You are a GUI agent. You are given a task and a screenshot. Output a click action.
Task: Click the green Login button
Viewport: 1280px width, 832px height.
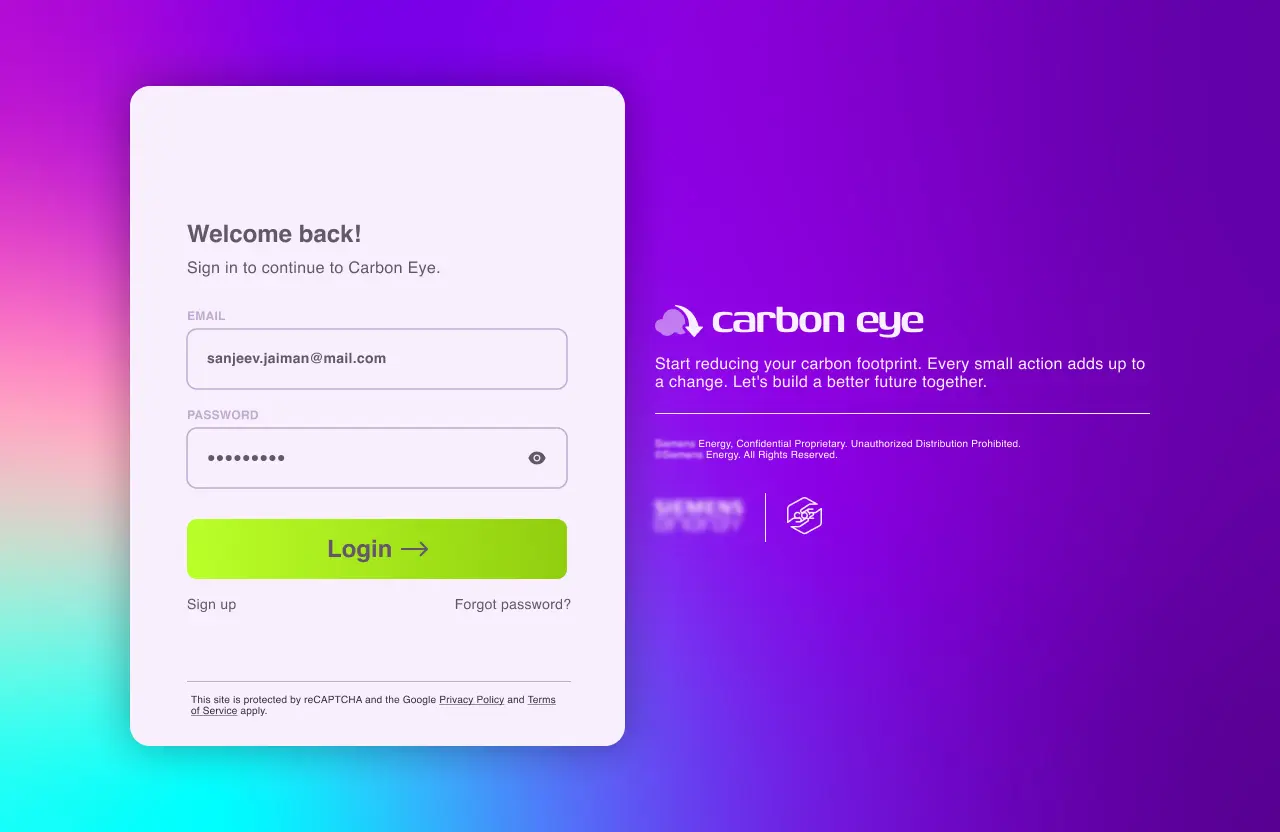tap(377, 549)
